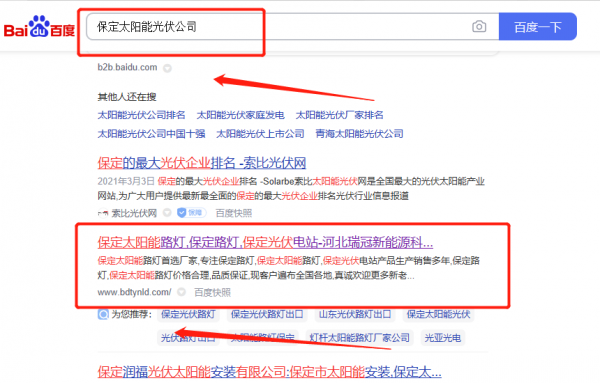Choose the 保定光伏路灯 recommendation tag
The image size is (600, 383).
coord(188,314)
